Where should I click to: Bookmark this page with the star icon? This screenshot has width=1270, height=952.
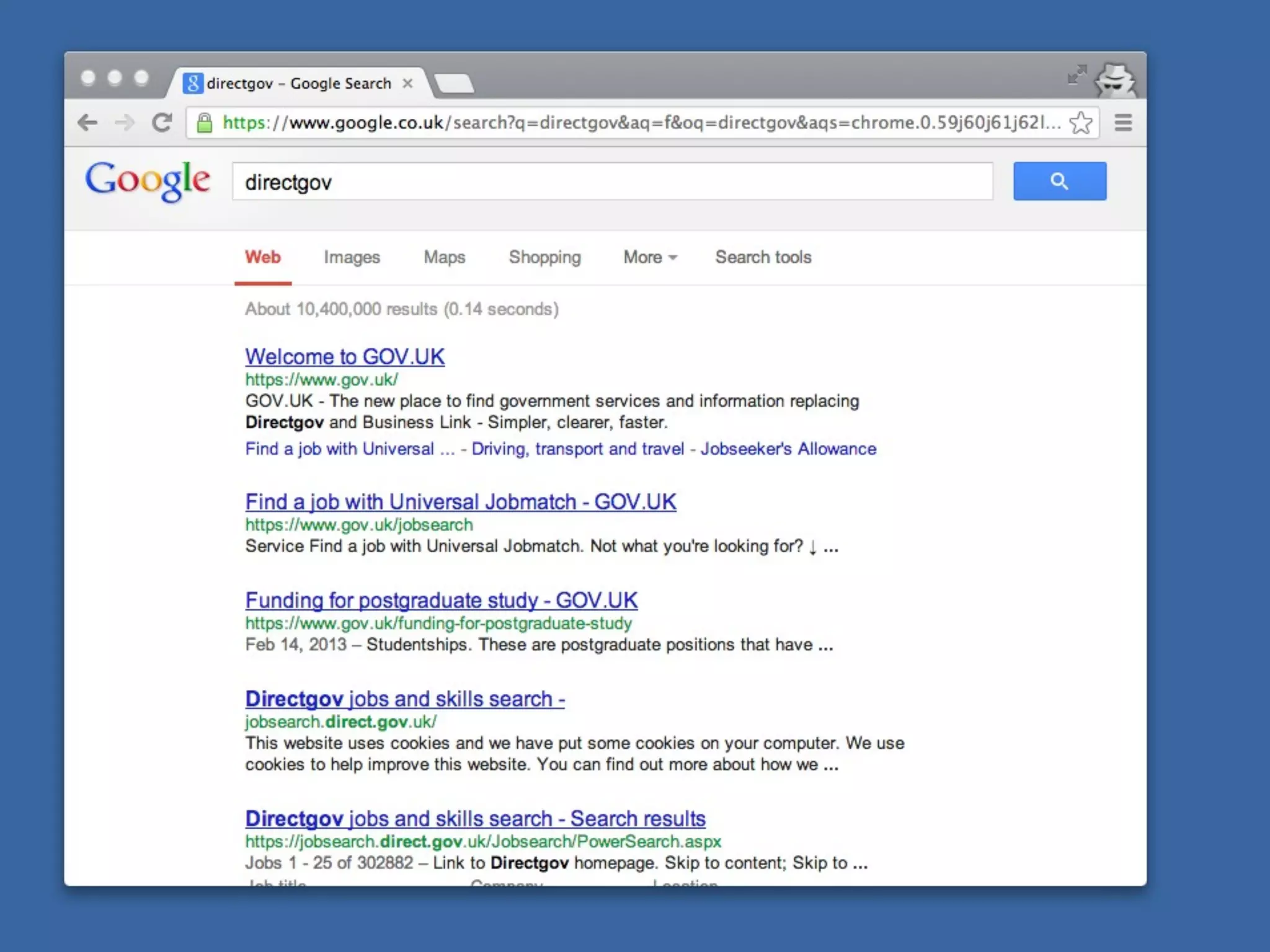1081,123
